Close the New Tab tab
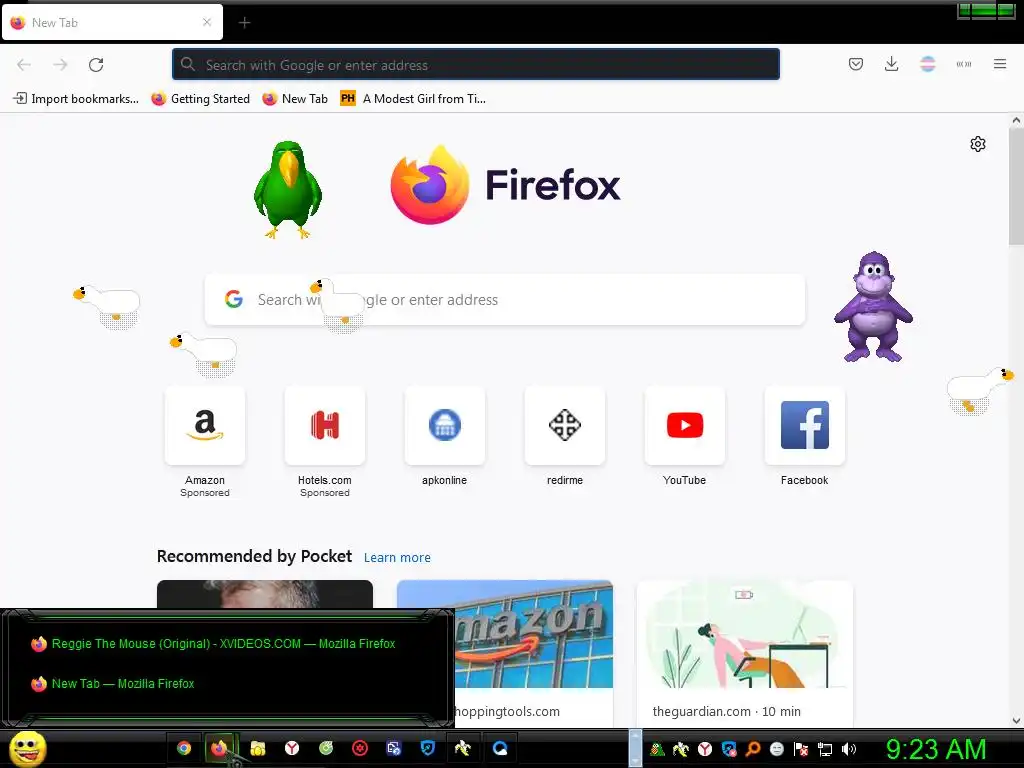Screen dimensions: 1024x768 pyautogui.click(x=207, y=22)
